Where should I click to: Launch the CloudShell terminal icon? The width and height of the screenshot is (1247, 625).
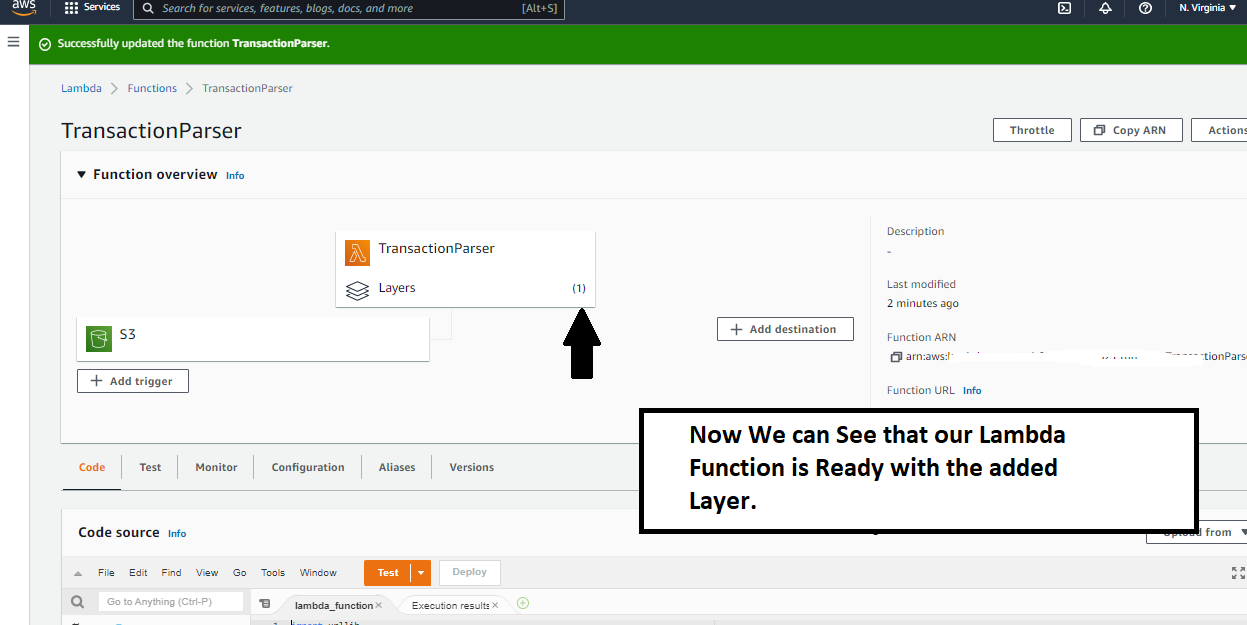(x=1065, y=8)
